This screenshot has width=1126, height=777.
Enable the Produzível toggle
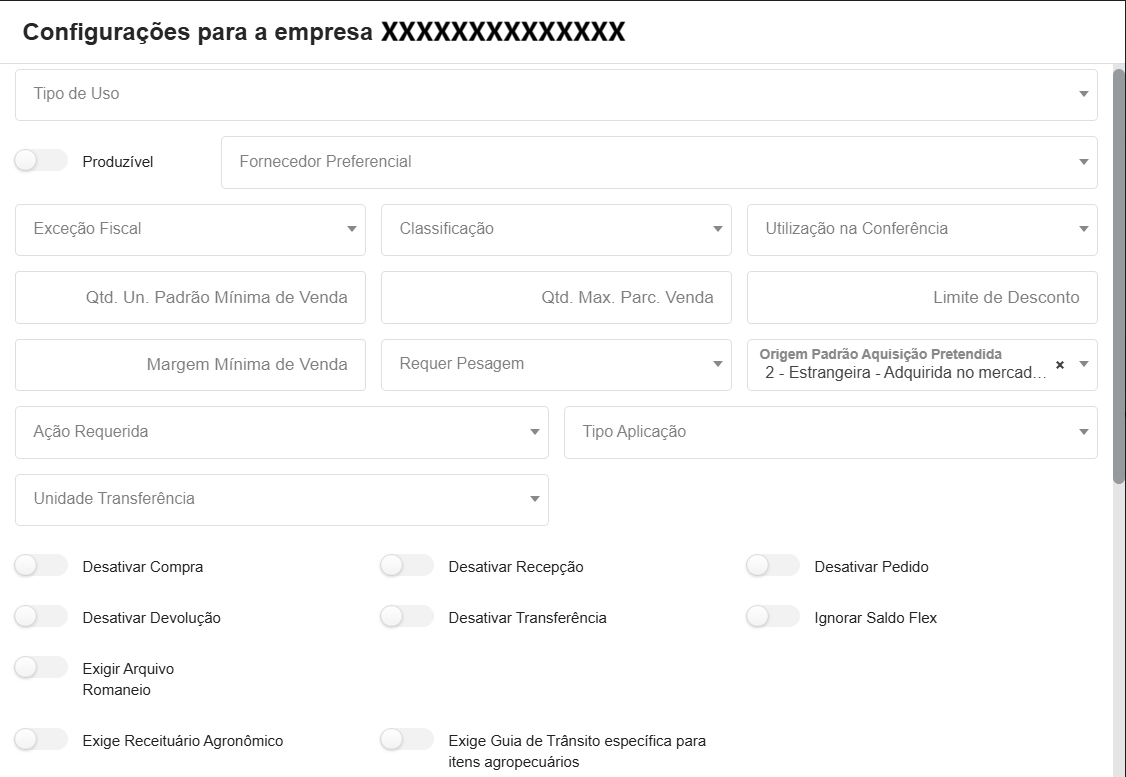pos(41,159)
